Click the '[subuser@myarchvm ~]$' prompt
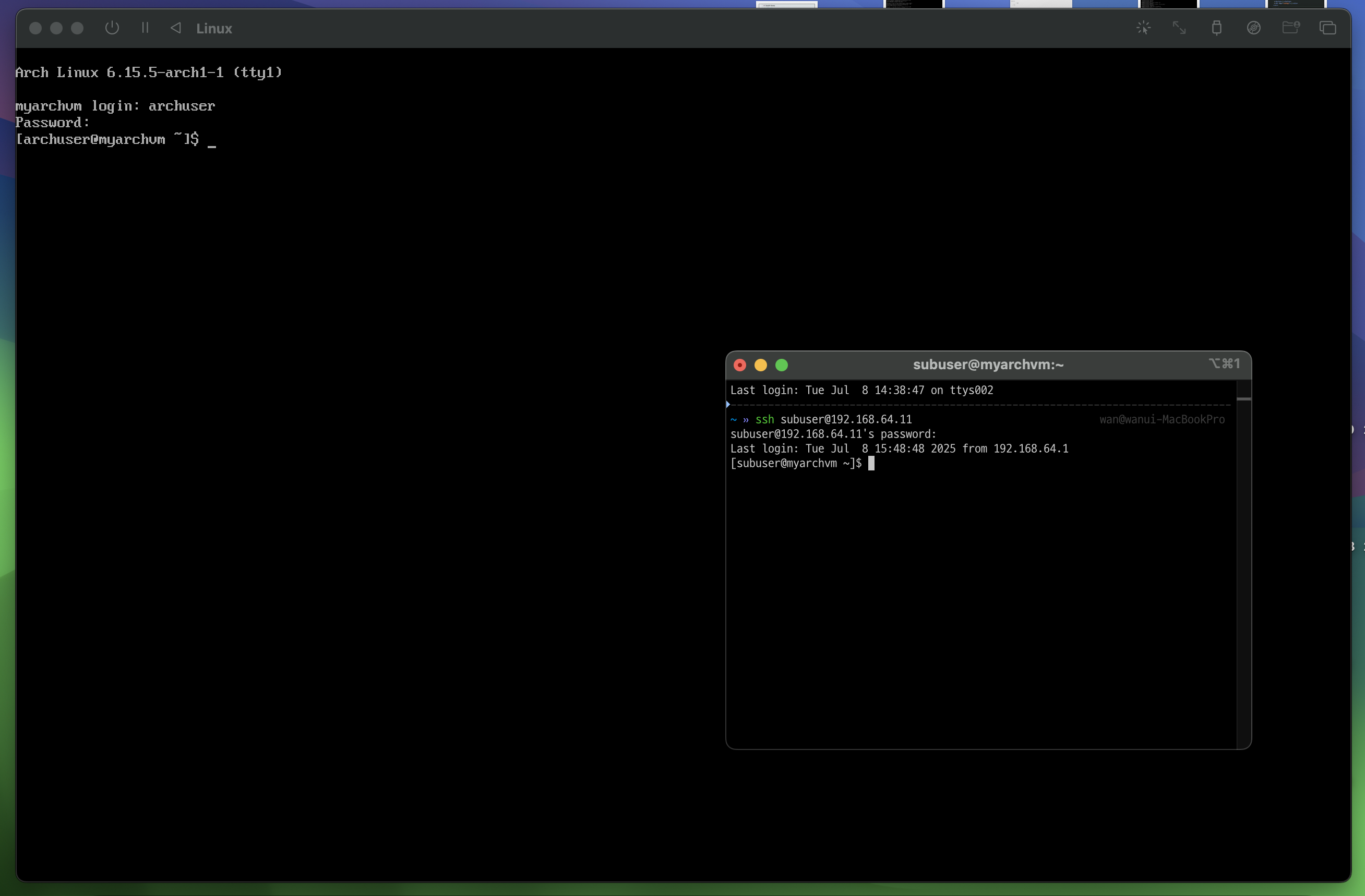 (x=796, y=463)
